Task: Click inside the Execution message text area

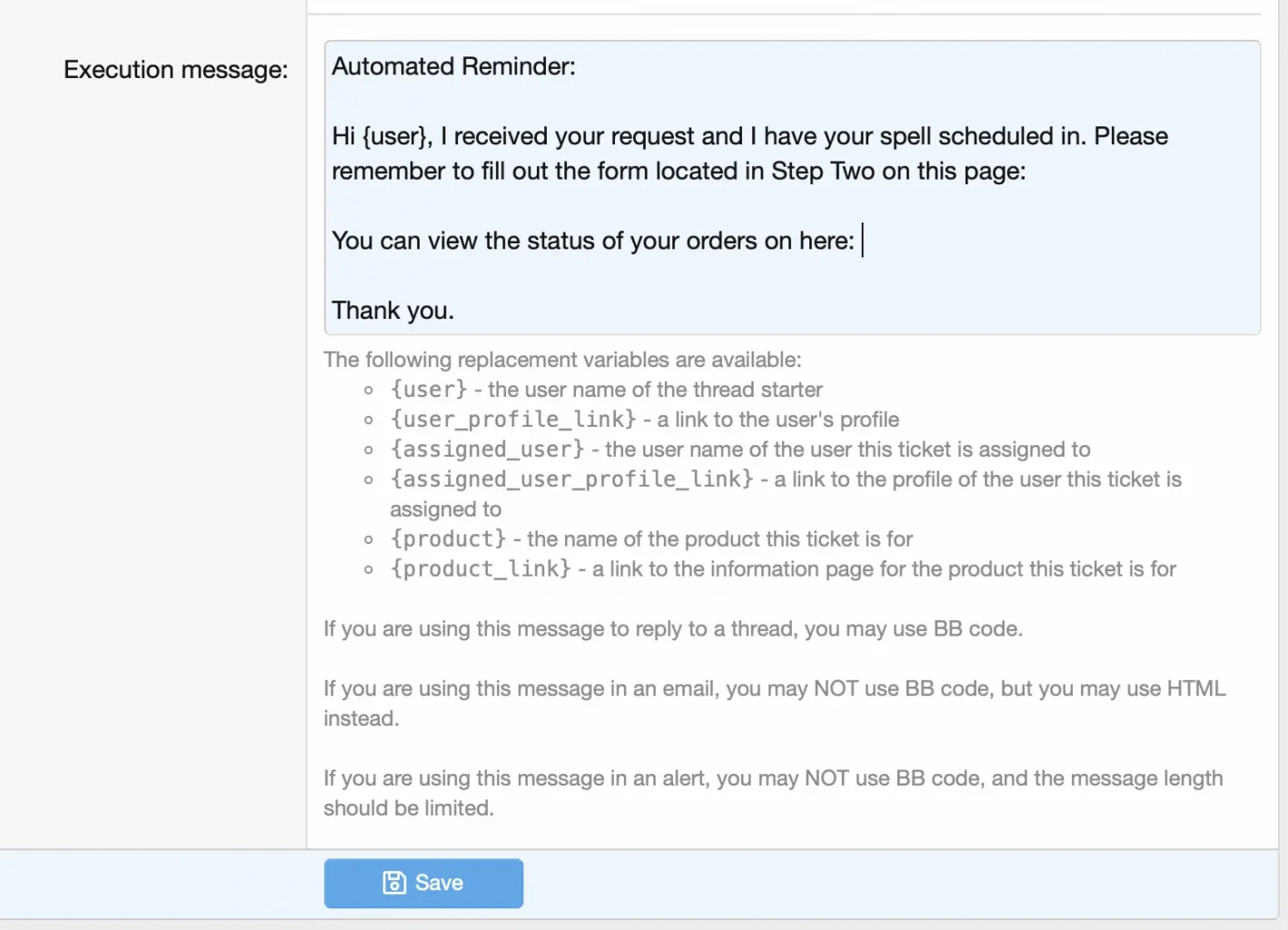Action: coord(792,188)
